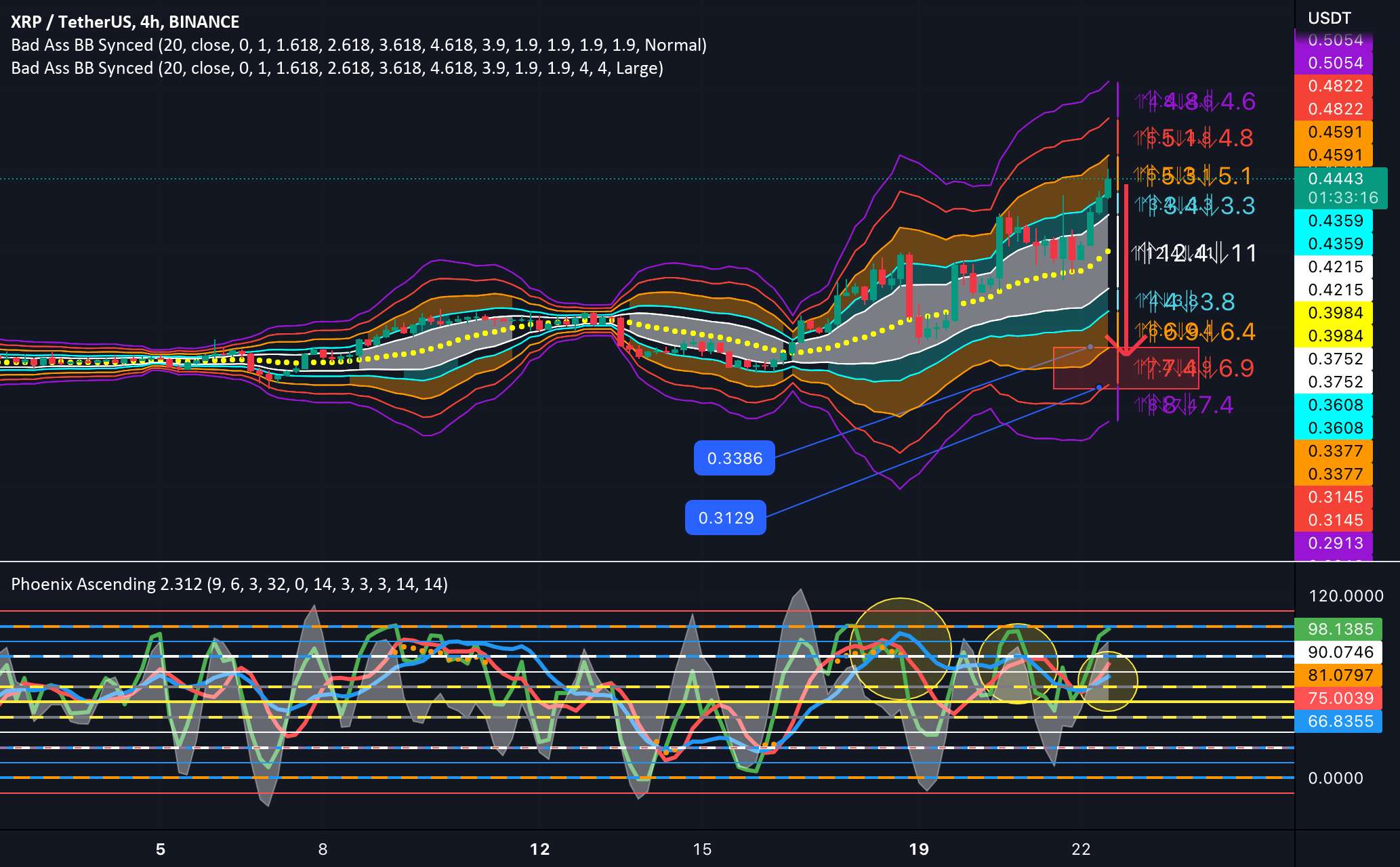Click the red 6.9 band percentage label

(1237, 368)
